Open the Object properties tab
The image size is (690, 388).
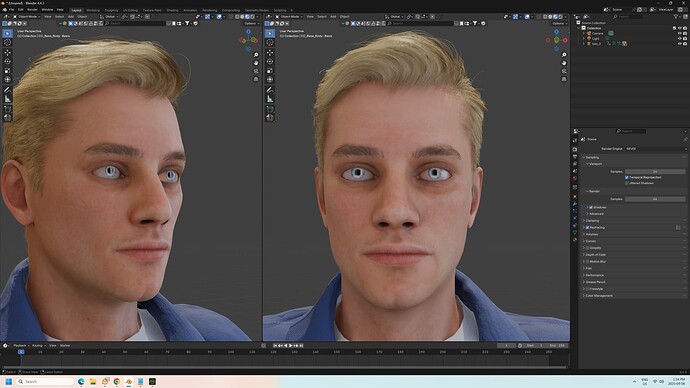[575, 197]
